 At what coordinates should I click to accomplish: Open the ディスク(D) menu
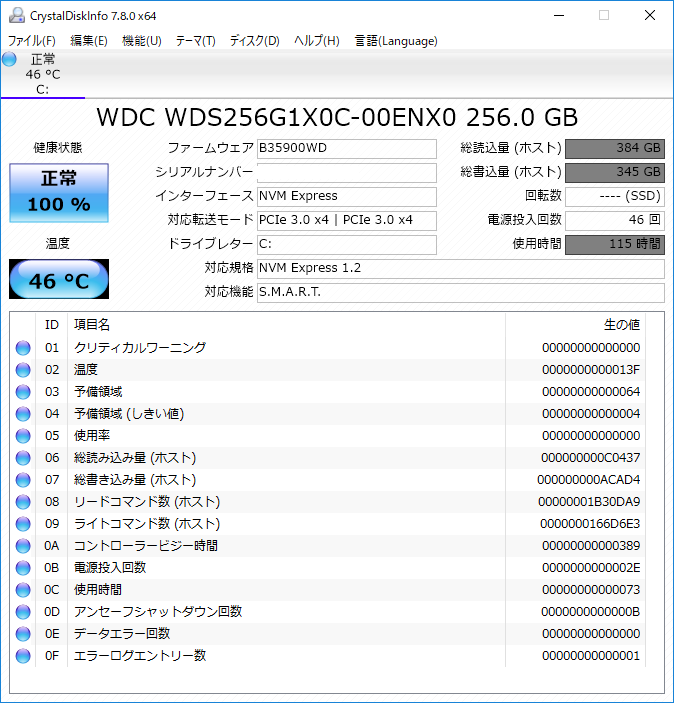255,41
